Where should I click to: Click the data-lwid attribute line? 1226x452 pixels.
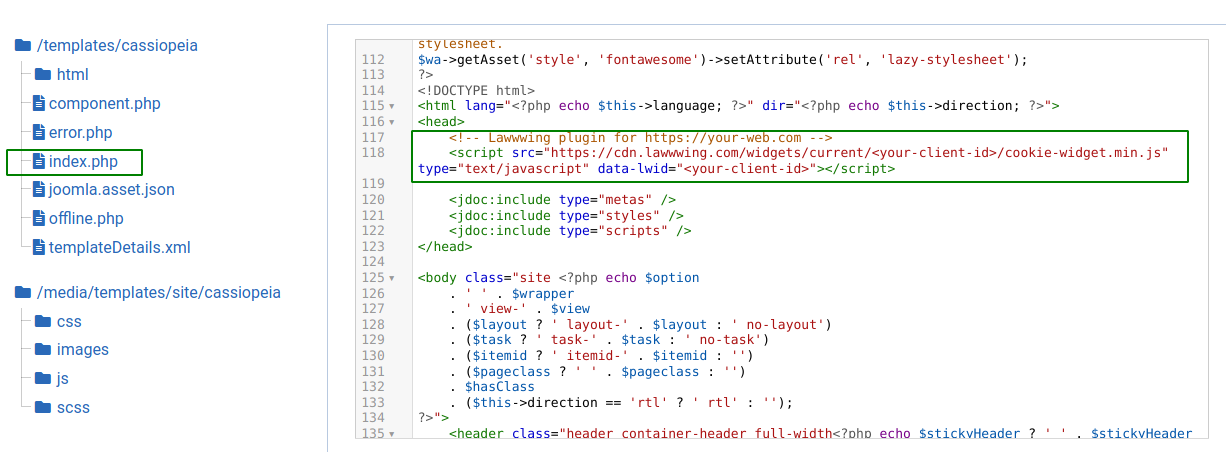coord(656,168)
